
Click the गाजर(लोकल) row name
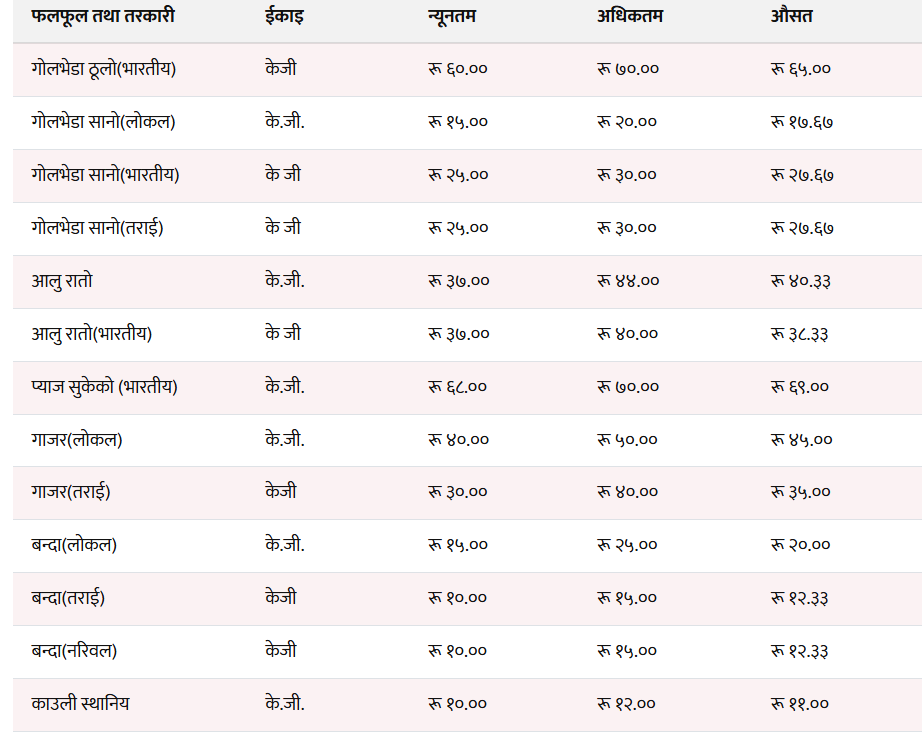tap(77, 440)
